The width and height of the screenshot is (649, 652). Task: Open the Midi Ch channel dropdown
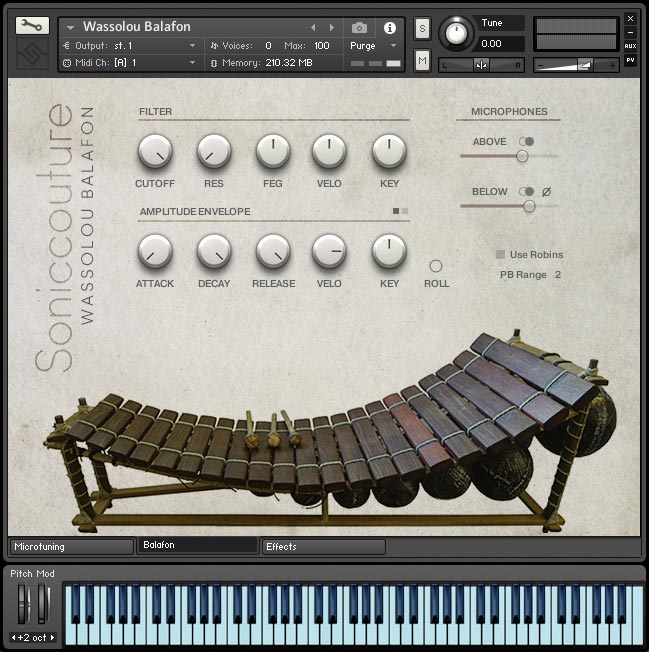pyautogui.click(x=130, y=62)
